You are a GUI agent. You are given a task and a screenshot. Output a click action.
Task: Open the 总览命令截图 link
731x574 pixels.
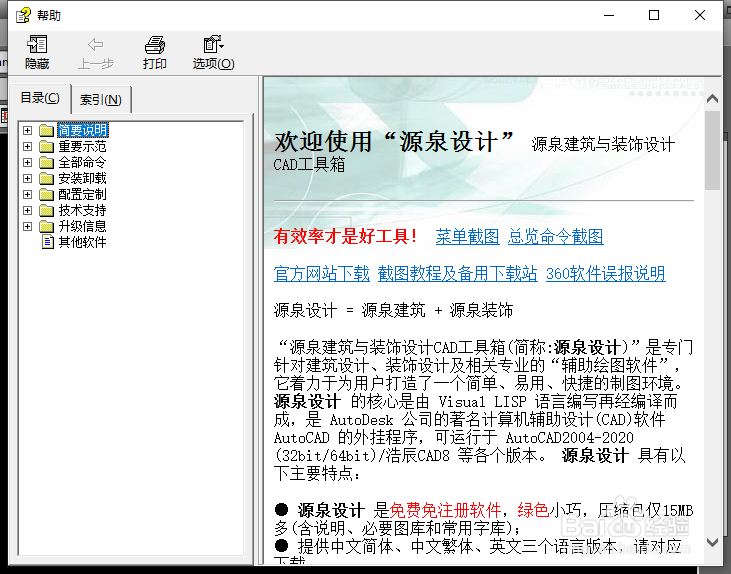tap(555, 236)
